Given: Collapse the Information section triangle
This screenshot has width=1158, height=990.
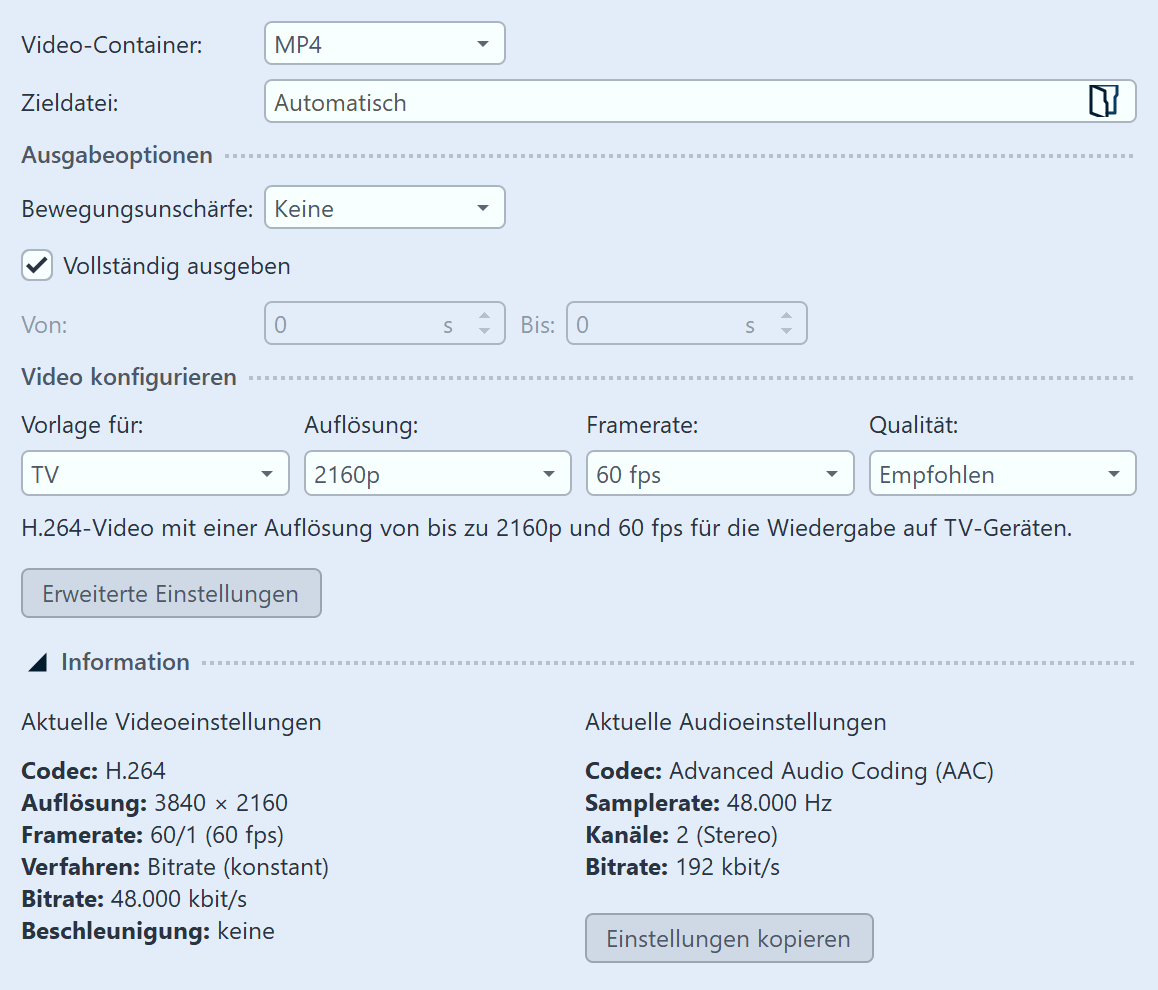Looking at the screenshot, I should click(38, 662).
